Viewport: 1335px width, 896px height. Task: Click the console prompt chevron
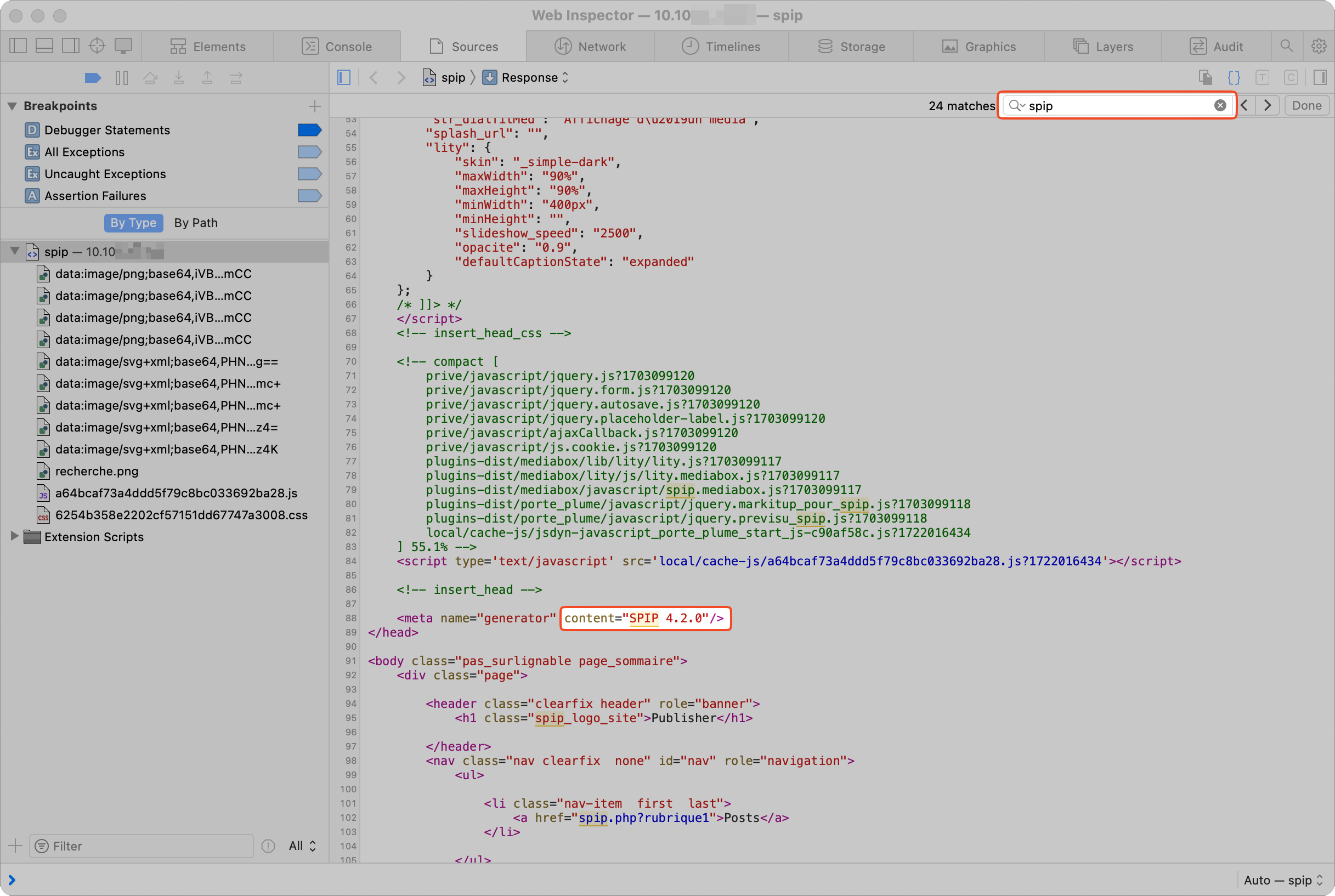[12, 880]
